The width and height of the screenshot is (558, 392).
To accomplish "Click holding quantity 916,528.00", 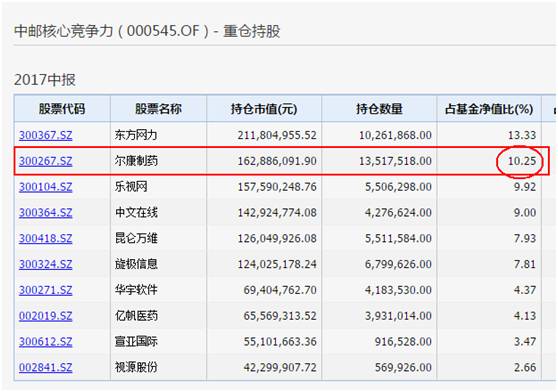I will pyautogui.click(x=403, y=341).
